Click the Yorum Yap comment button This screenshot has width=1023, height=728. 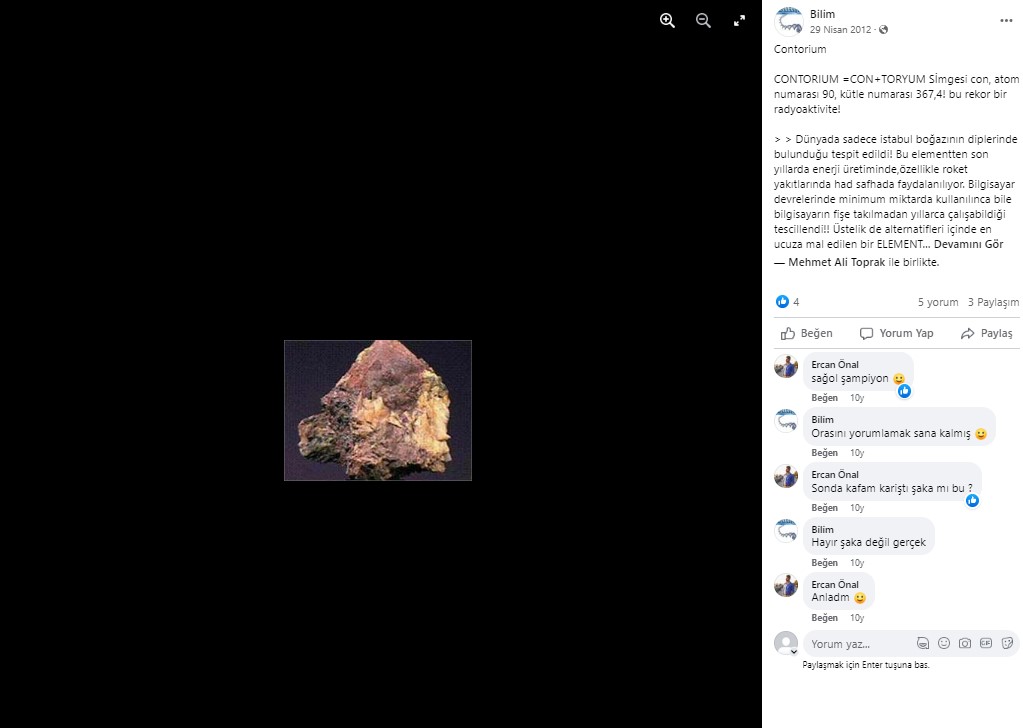(896, 333)
